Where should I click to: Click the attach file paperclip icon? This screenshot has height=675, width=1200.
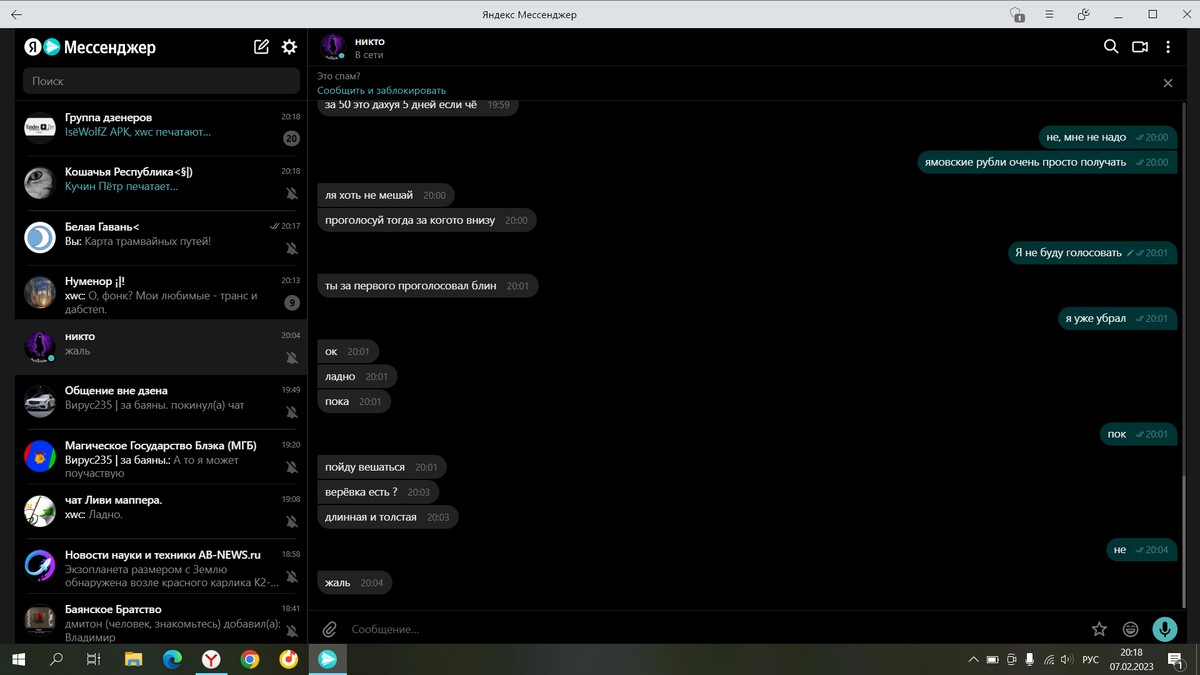coord(329,629)
